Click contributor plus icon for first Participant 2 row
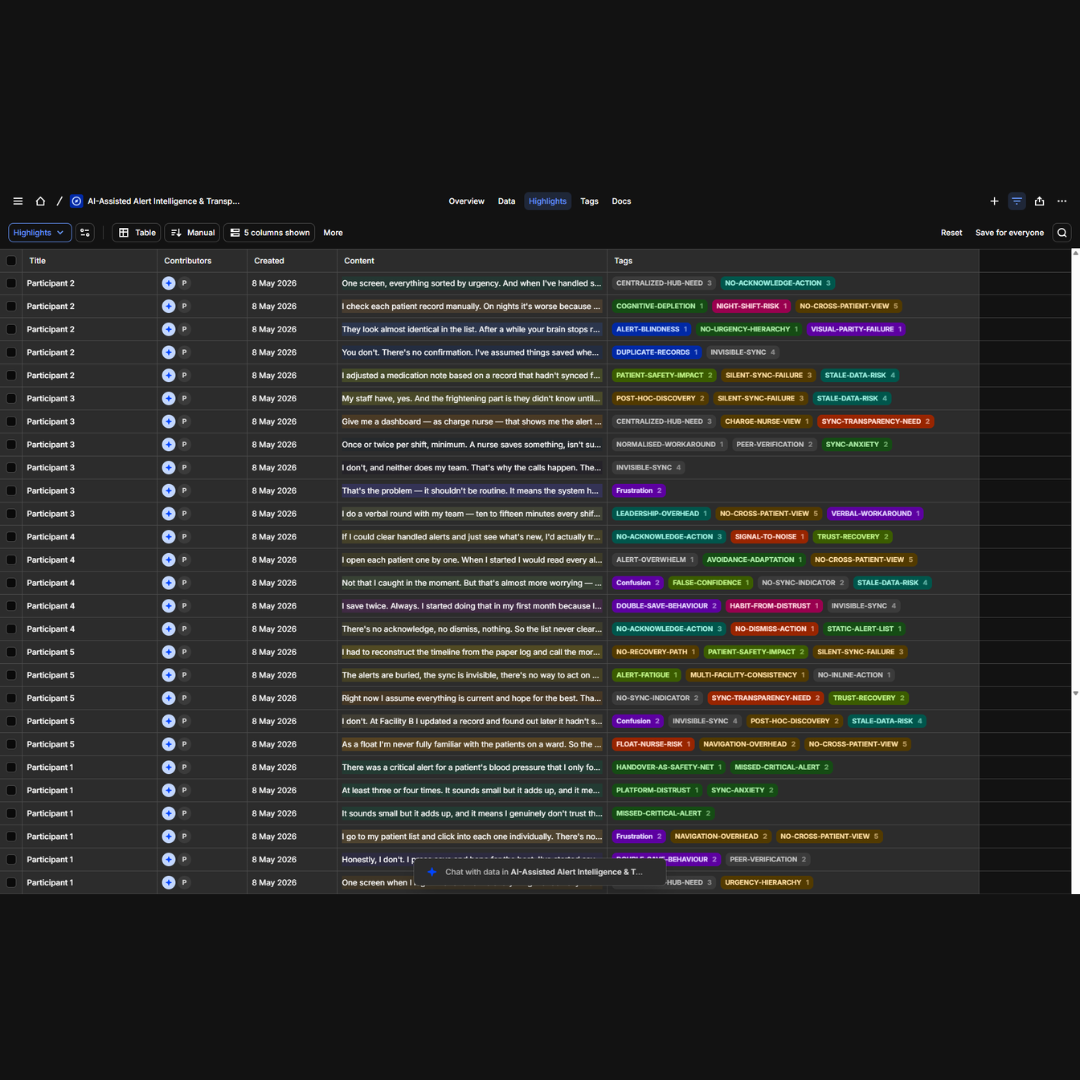The width and height of the screenshot is (1080, 1080). click(168, 283)
